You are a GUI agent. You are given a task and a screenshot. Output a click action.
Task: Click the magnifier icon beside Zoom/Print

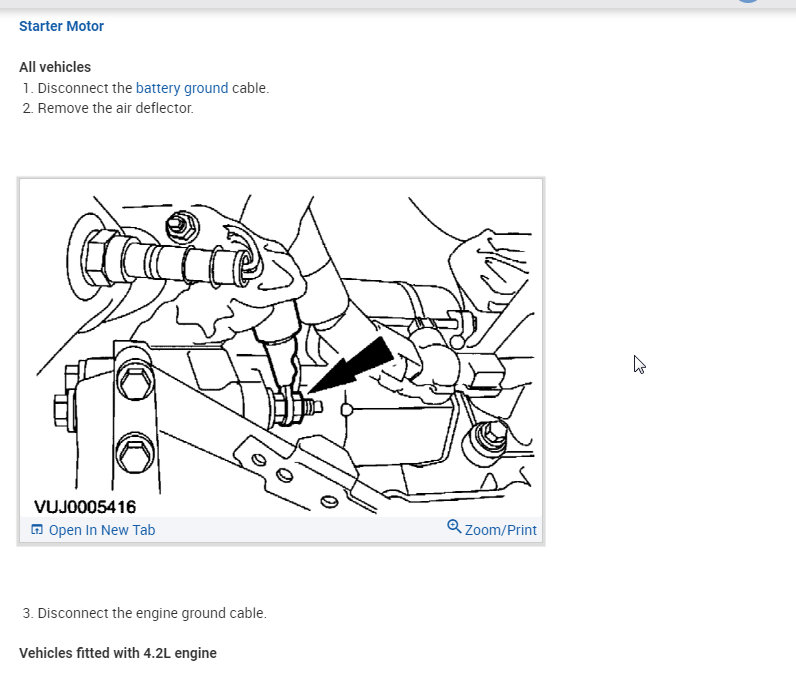click(x=454, y=527)
